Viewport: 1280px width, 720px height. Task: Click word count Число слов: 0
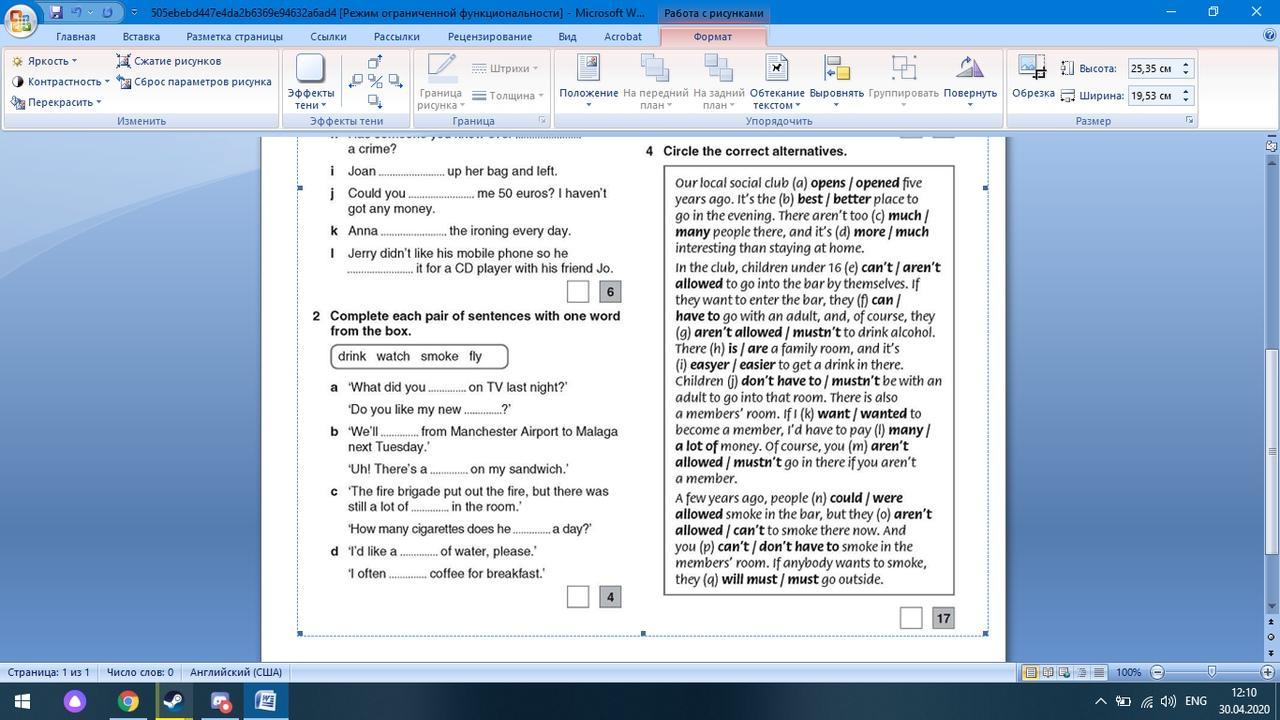pyautogui.click(x=140, y=672)
